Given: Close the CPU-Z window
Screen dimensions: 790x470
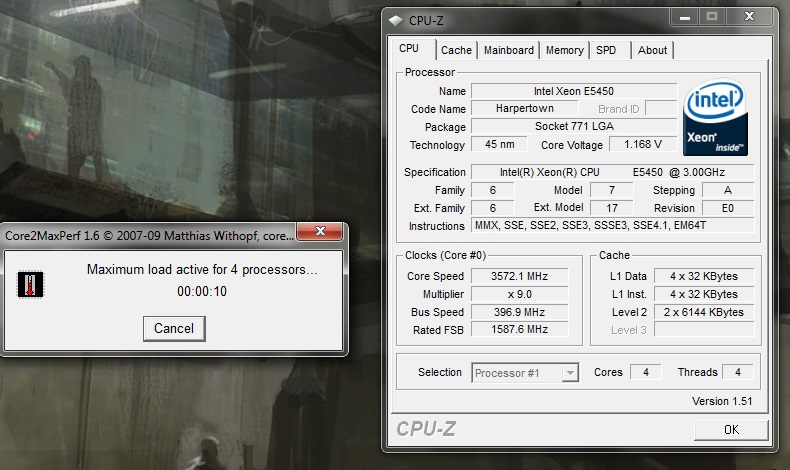Looking at the screenshot, I should (749, 17).
